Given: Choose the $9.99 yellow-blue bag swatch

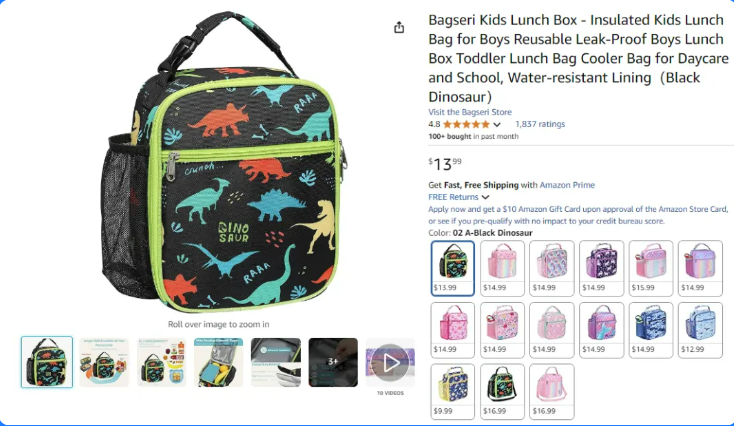Looking at the screenshot, I should 453,391.
